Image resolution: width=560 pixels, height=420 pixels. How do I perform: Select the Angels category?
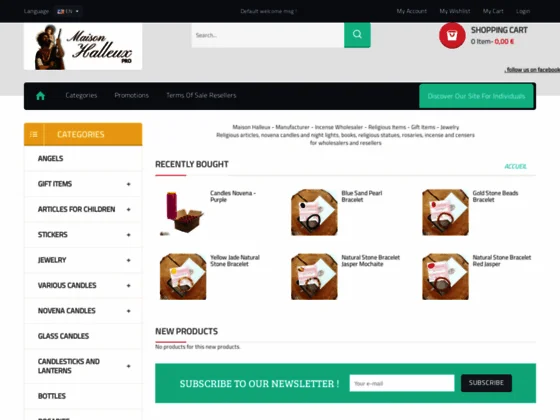83,159
